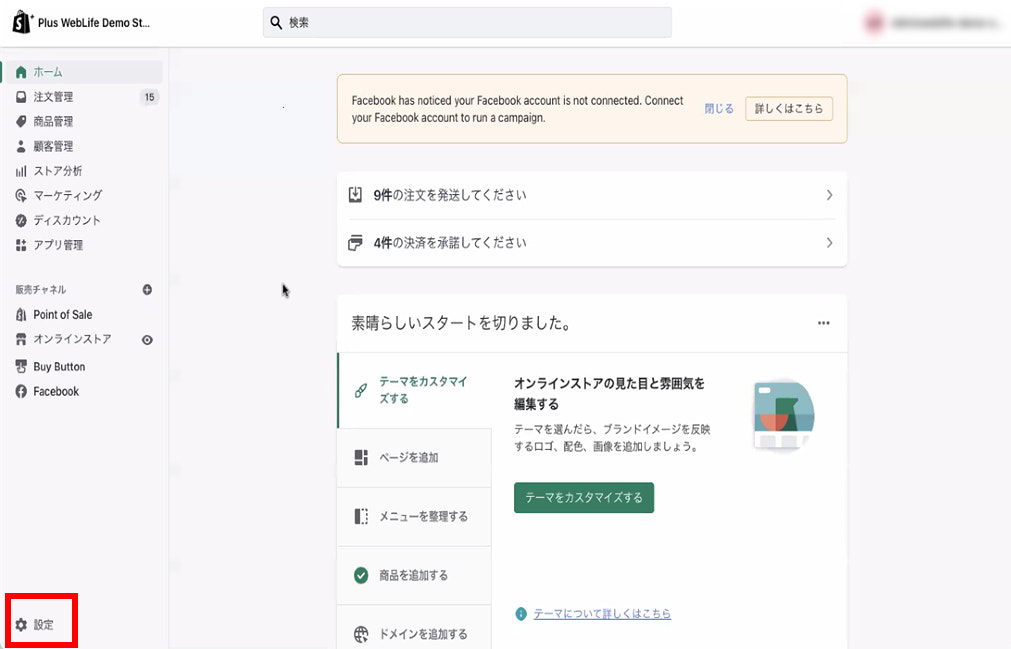This screenshot has width=1011, height=649.
Task: Click the テーマをカスタマイズする button
Action: (583, 497)
